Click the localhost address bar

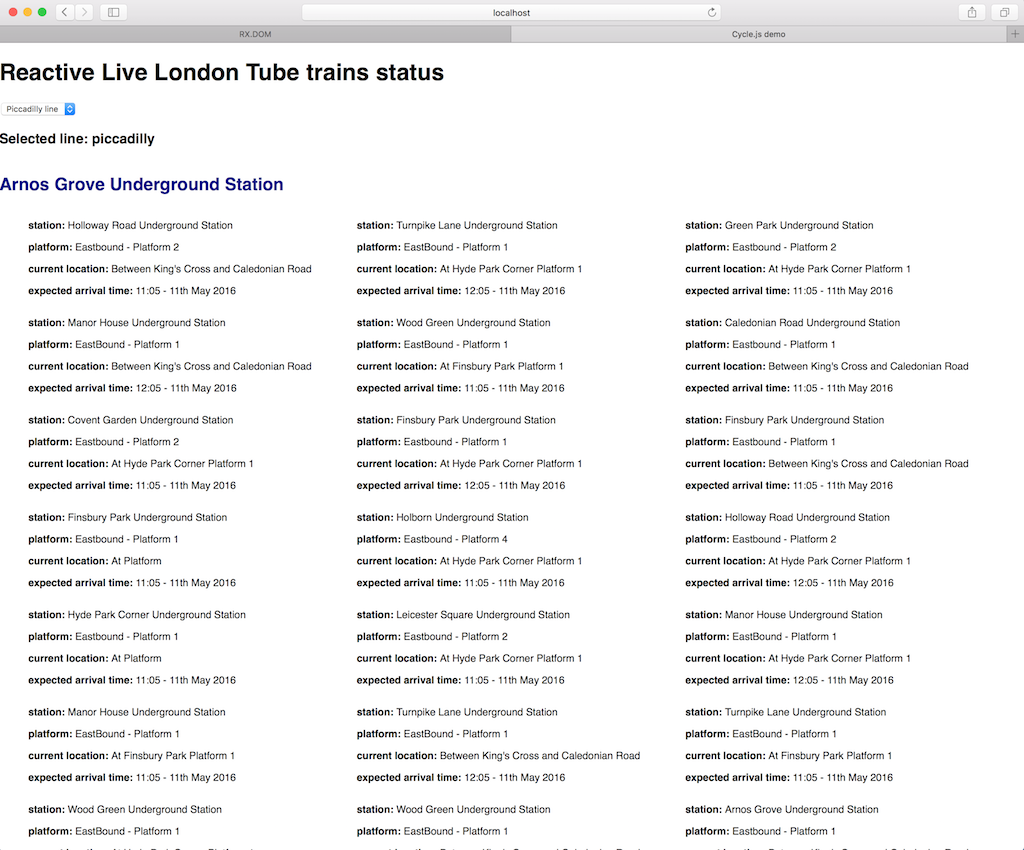pos(511,12)
